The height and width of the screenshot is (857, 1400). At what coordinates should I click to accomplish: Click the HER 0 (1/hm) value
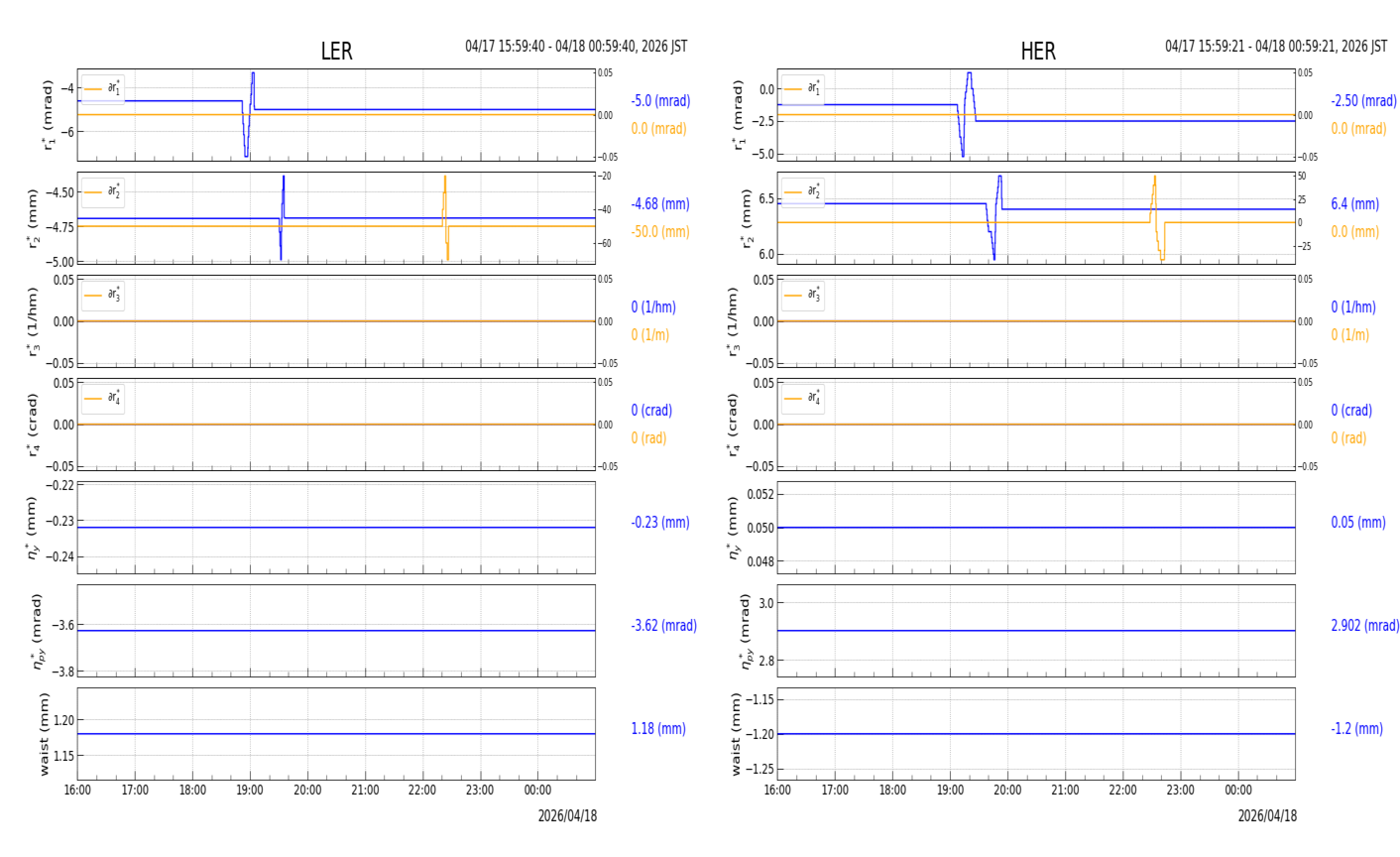click(x=1353, y=307)
